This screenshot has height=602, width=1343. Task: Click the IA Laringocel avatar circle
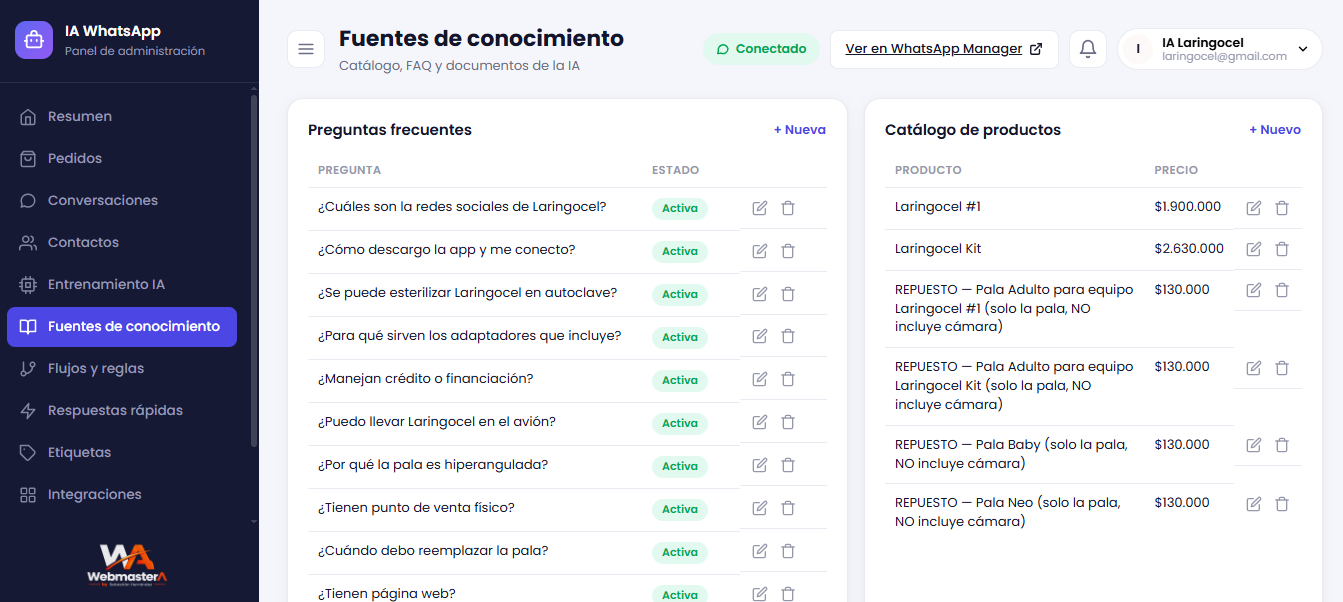1138,49
